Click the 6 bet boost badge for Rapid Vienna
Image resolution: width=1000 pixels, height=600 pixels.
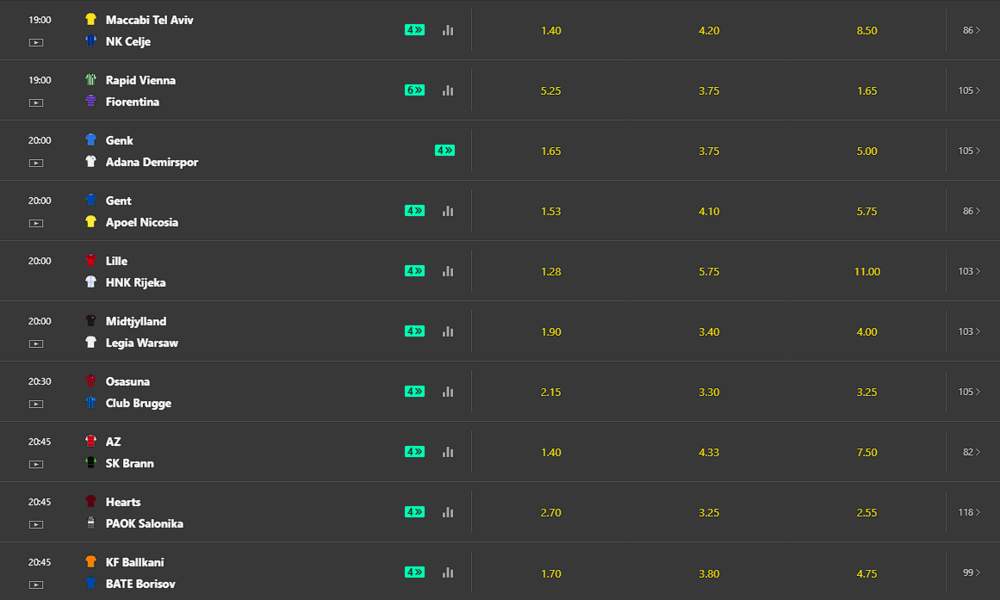click(415, 91)
